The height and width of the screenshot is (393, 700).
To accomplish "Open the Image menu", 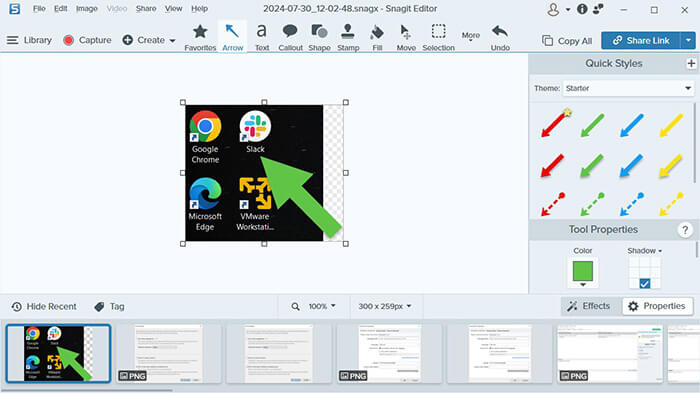I will (x=87, y=8).
